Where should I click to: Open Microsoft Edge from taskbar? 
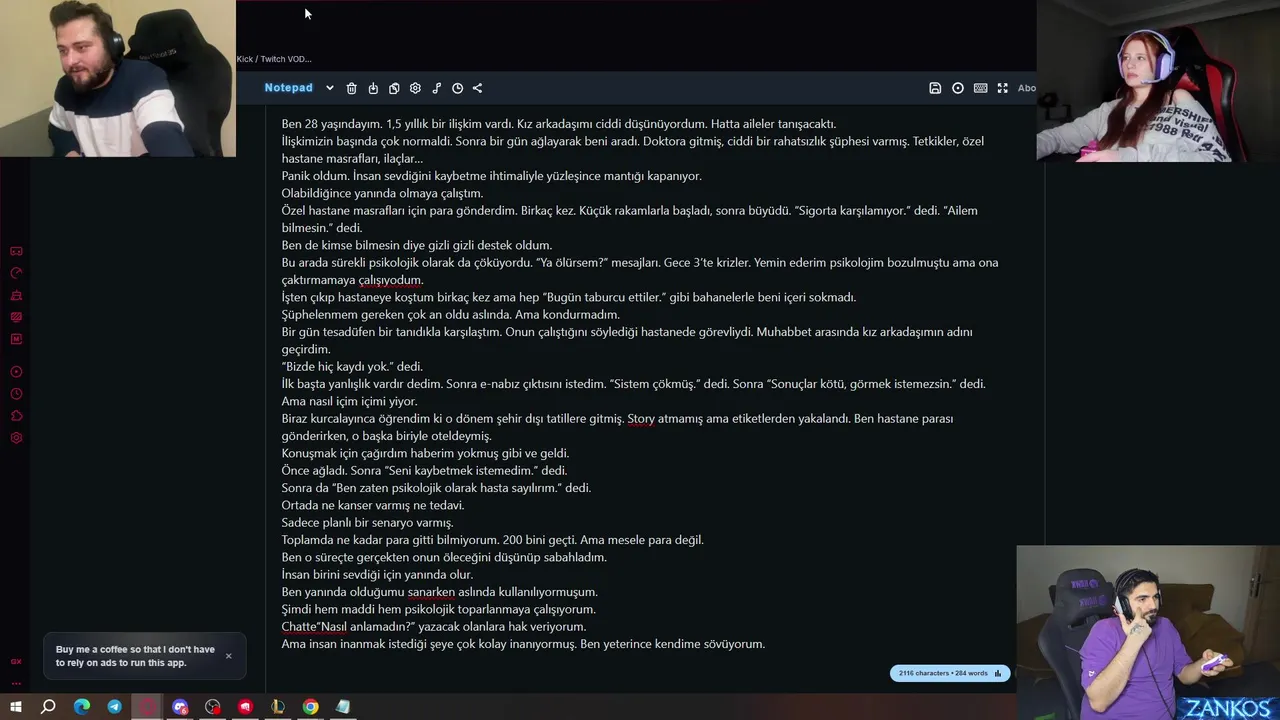point(82,707)
